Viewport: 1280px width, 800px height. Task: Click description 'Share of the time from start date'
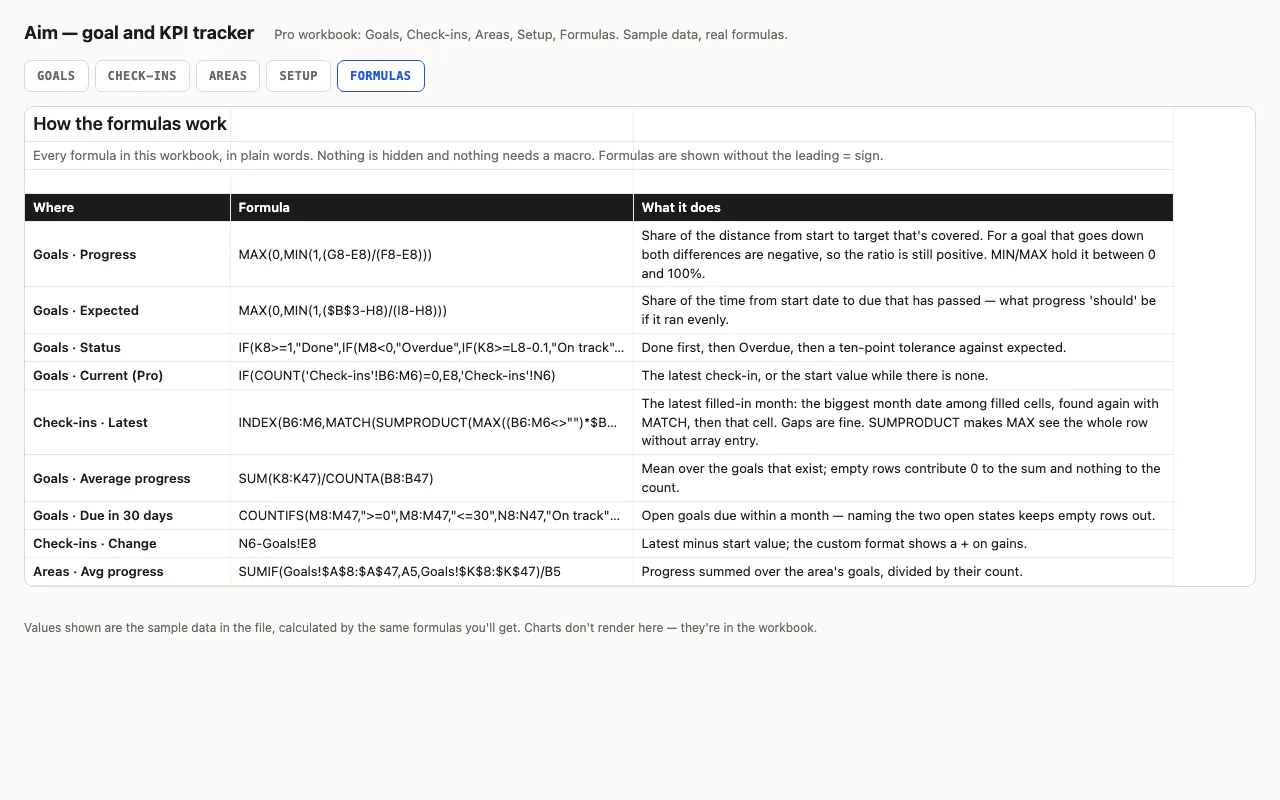tap(903, 310)
